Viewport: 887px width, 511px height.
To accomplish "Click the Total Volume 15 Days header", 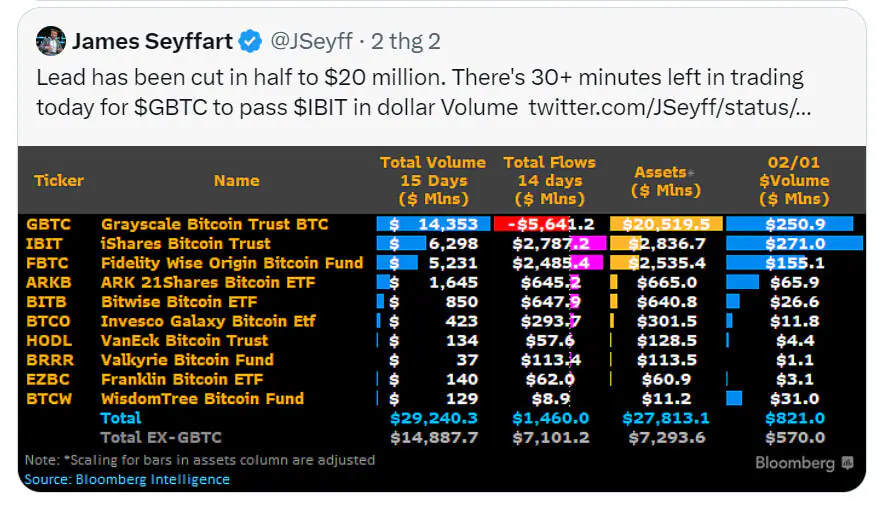I will click(x=432, y=181).
